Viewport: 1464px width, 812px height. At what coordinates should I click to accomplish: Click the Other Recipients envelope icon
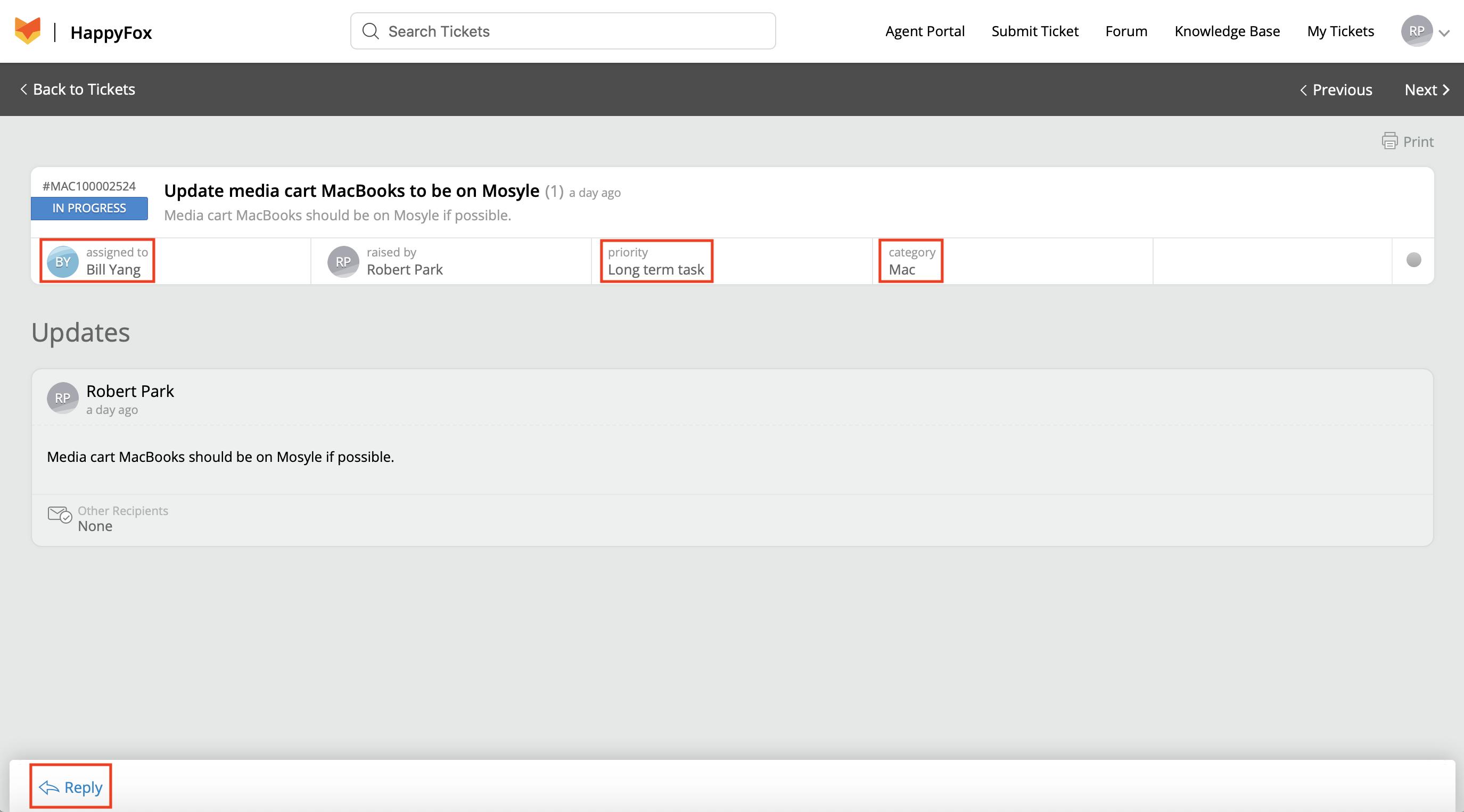coord(60,514)
